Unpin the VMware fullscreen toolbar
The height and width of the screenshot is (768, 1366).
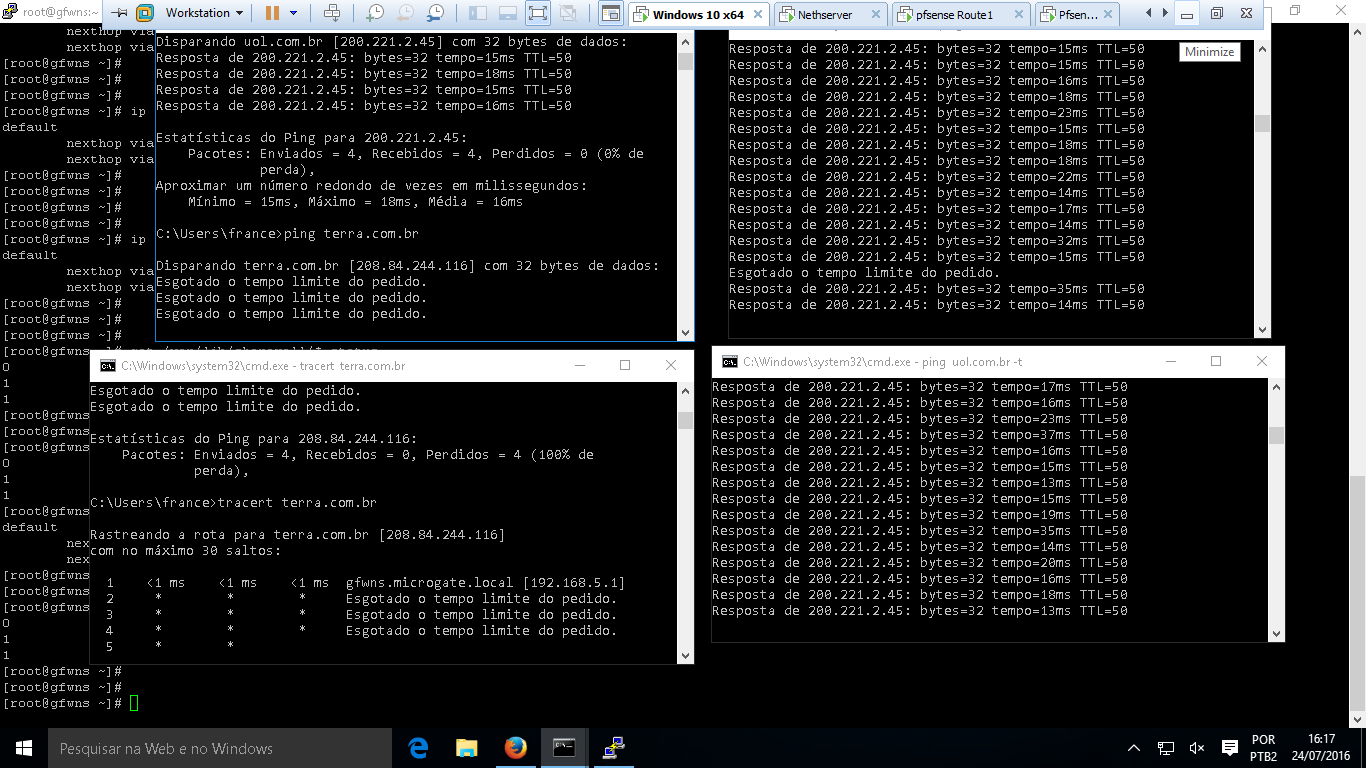(118, 13)
